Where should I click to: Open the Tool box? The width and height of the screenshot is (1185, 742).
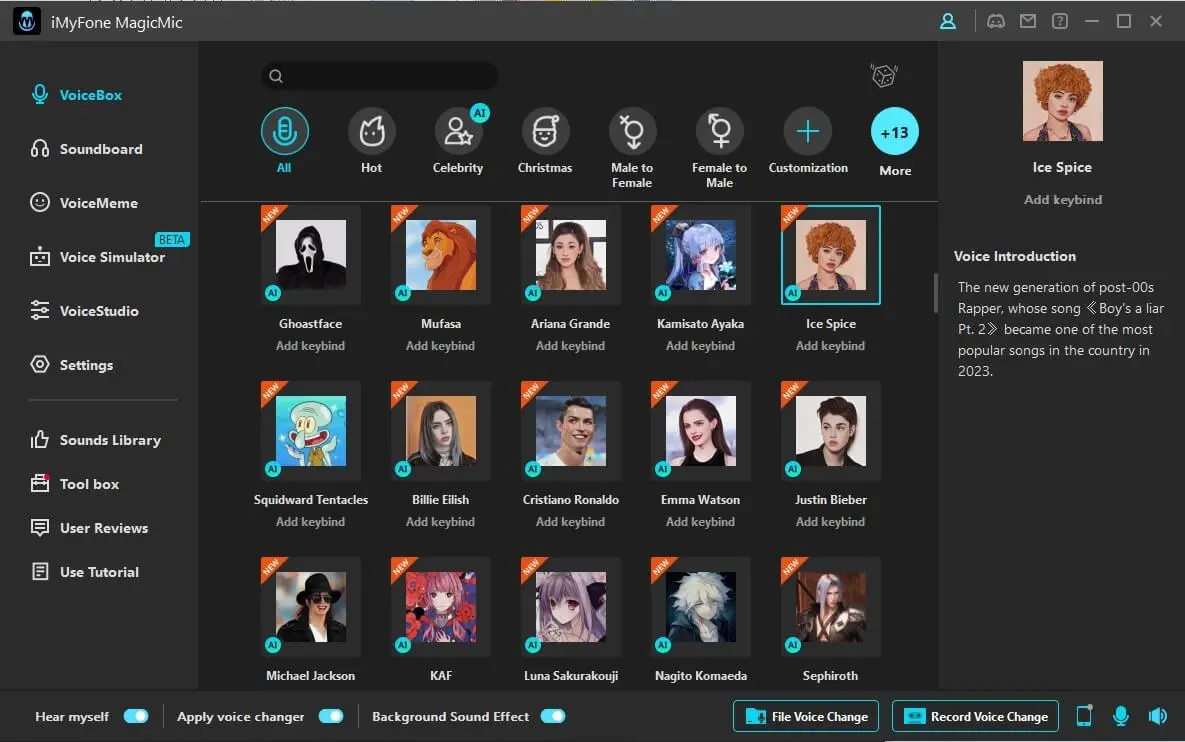coord(74,484)
